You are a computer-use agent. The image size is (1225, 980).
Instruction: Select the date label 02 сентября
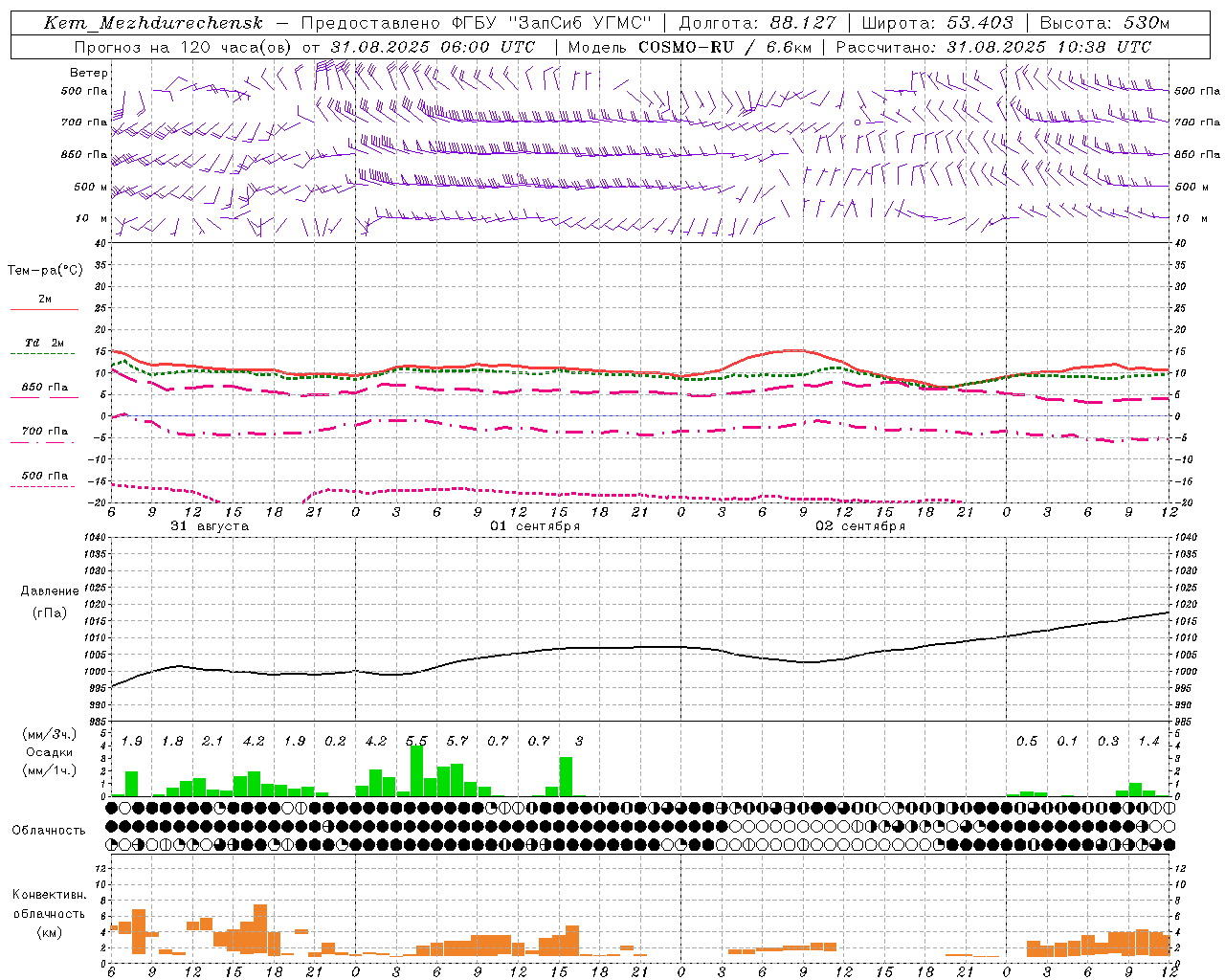[860, 526]
